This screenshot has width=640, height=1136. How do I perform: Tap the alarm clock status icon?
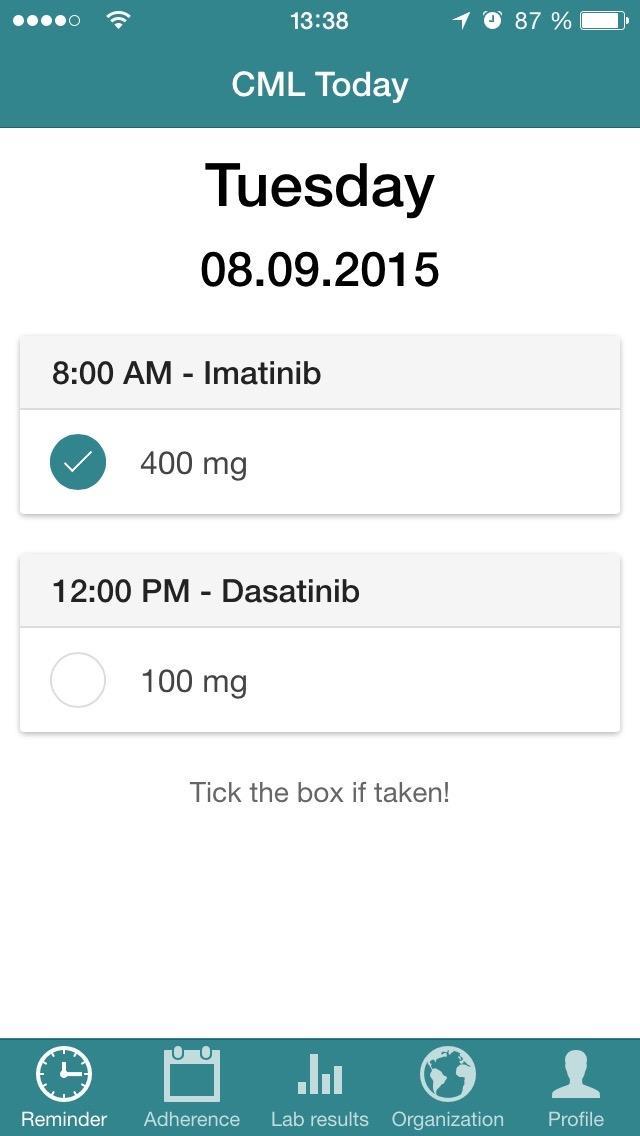point(492,20)
